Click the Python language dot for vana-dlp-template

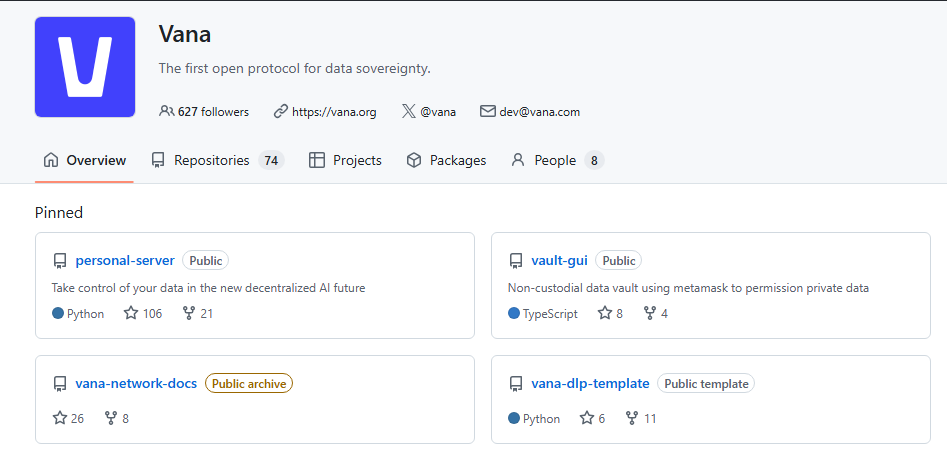click(514, 418)
